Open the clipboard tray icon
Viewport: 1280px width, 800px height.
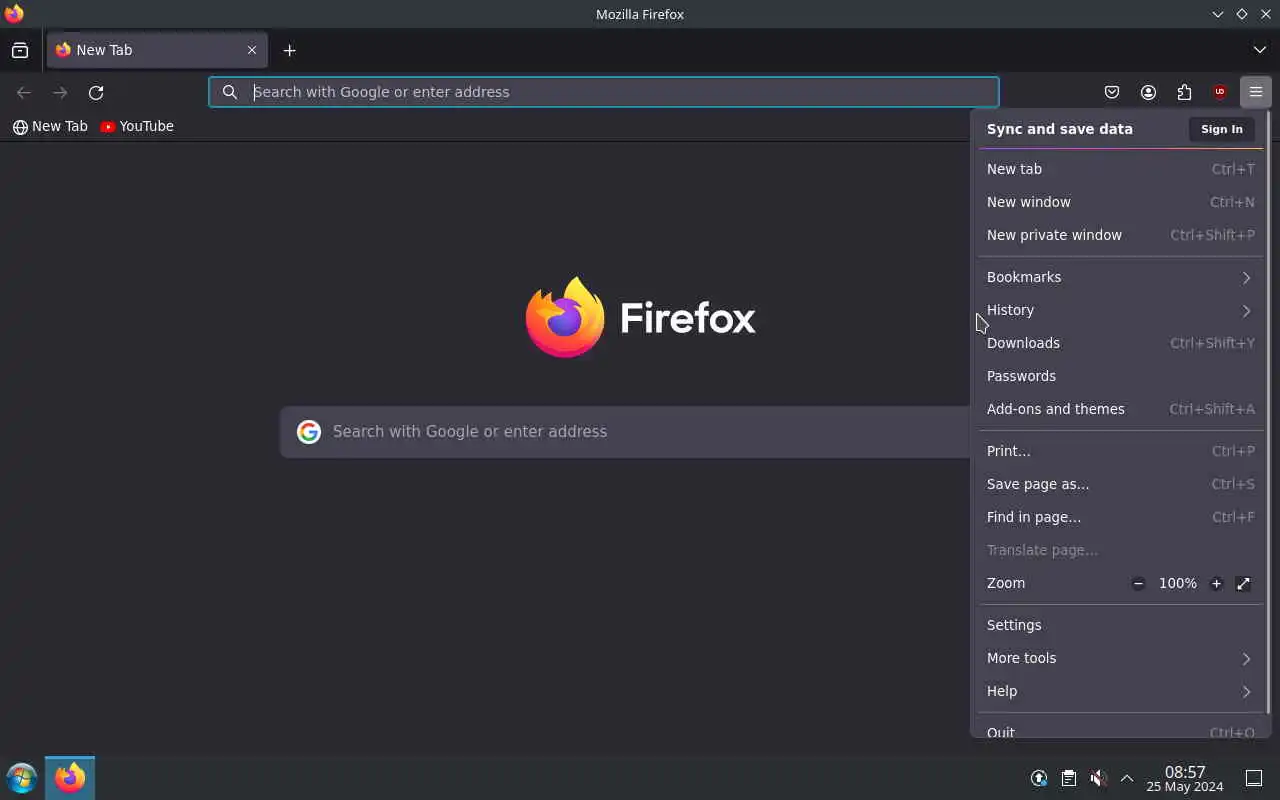(1069, 778)
